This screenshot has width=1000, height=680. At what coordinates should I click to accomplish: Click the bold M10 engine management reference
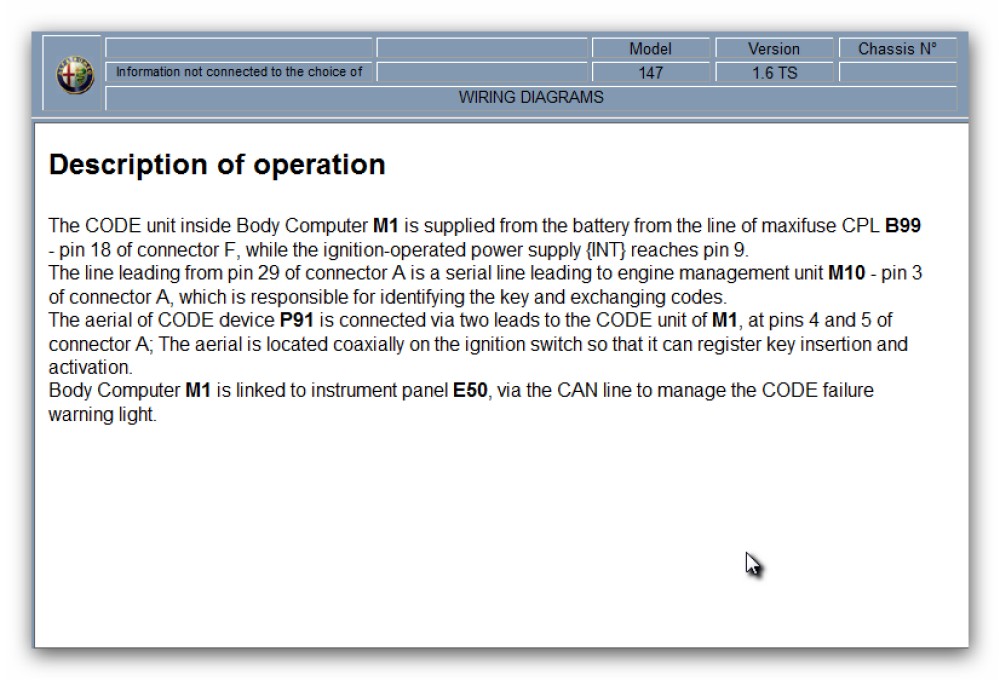(845, 275)
